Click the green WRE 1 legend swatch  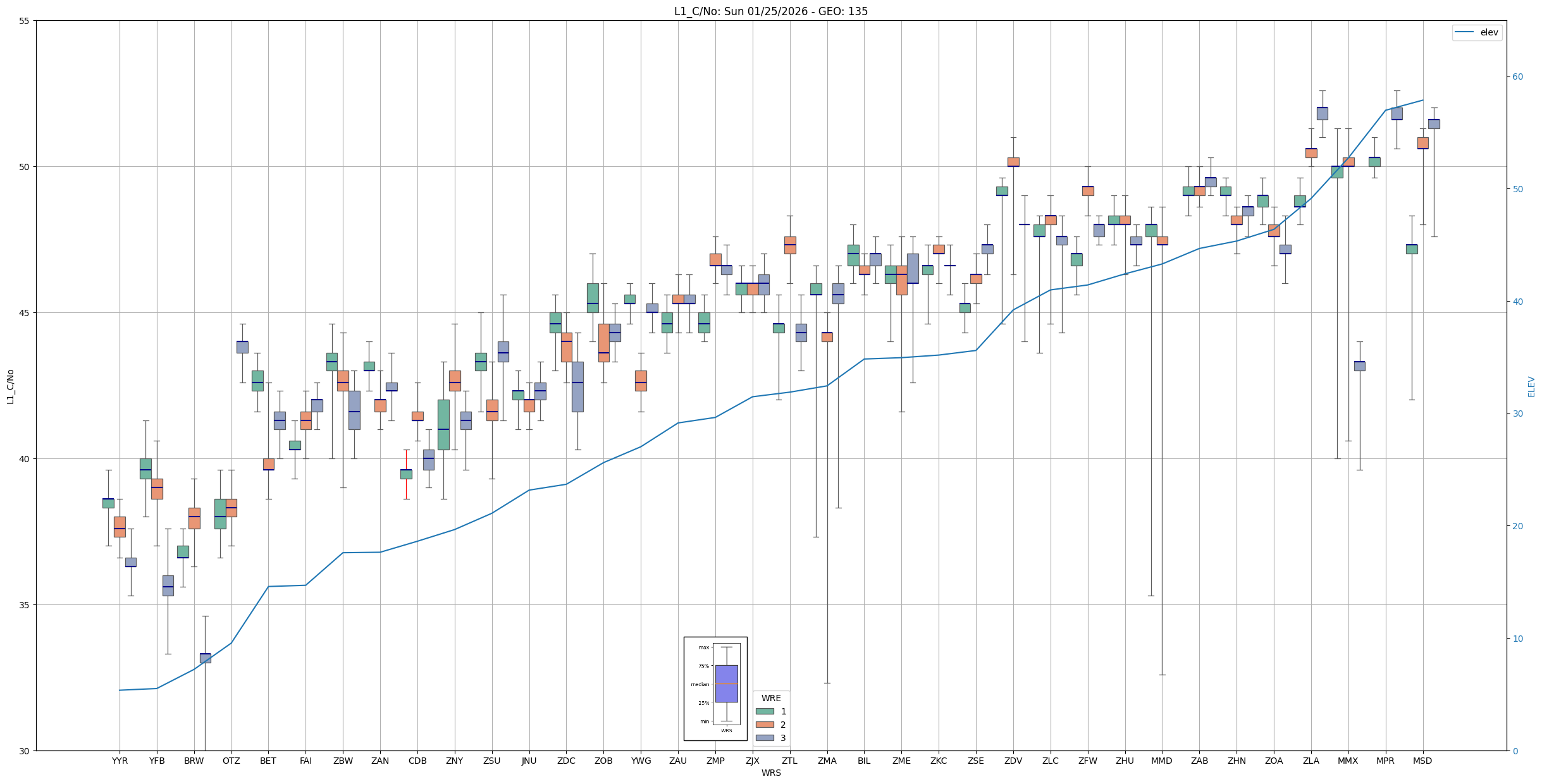(765, 711)
